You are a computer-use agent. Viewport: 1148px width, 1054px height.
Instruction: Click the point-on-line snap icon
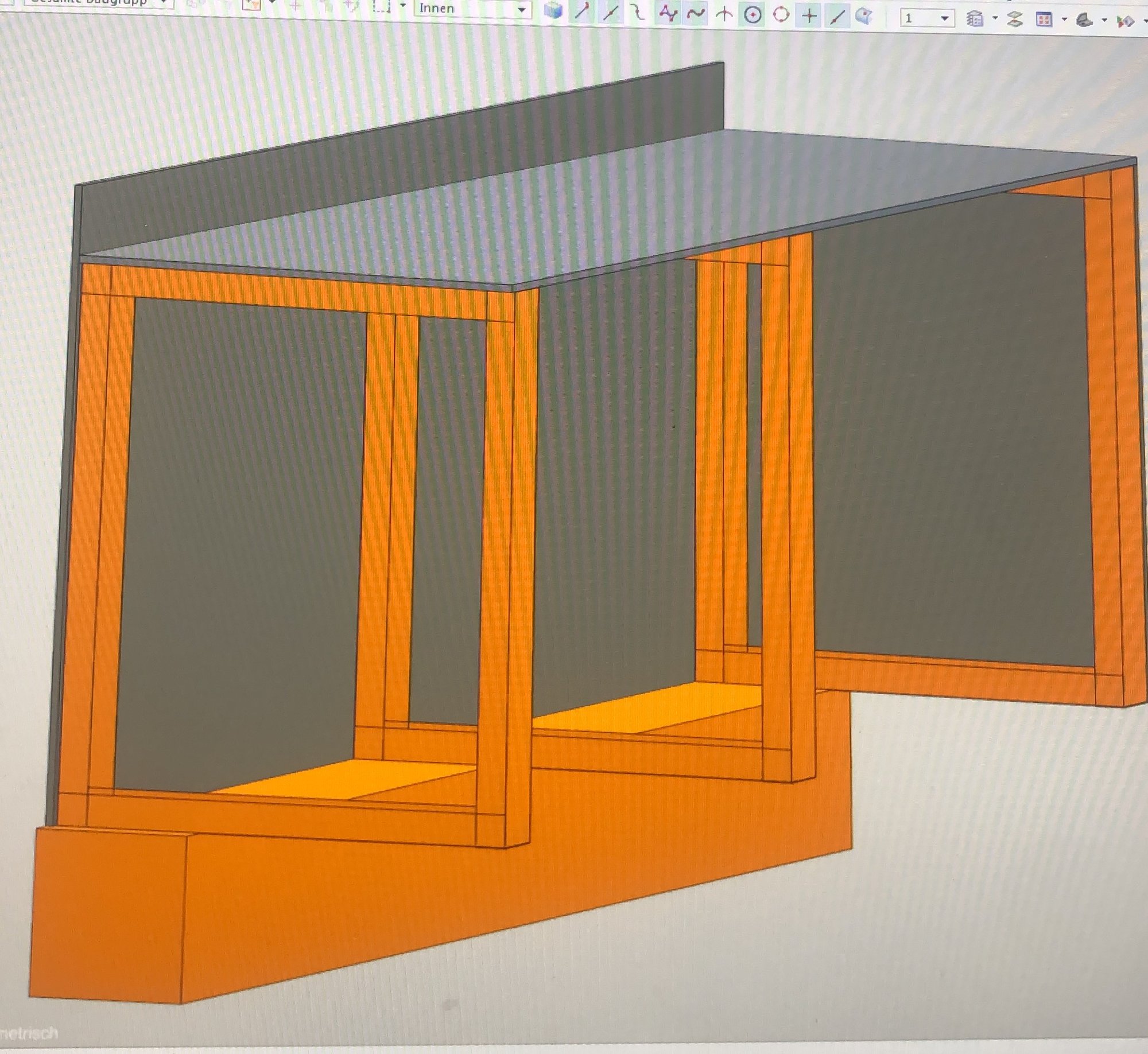point(837,17)
